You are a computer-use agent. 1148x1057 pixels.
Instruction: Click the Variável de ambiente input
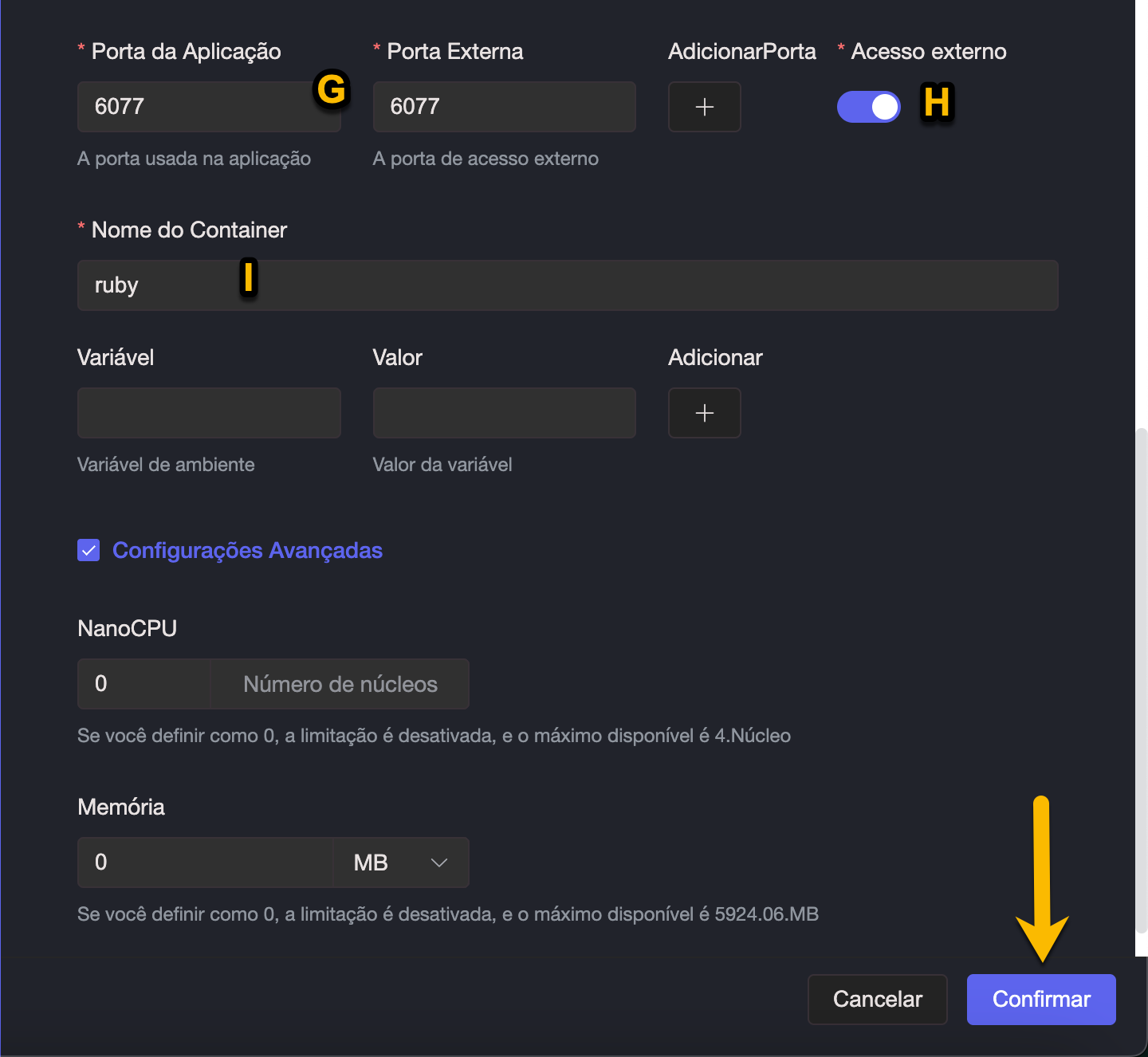tap(209, 413)
